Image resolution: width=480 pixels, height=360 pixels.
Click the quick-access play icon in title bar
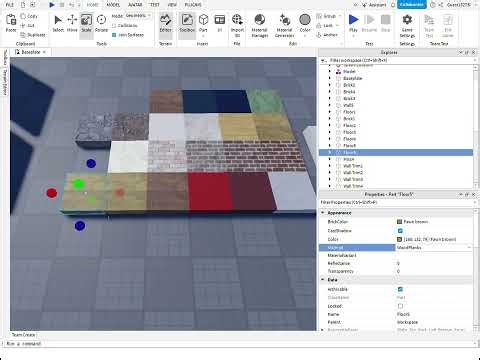(x=52, y=5)
